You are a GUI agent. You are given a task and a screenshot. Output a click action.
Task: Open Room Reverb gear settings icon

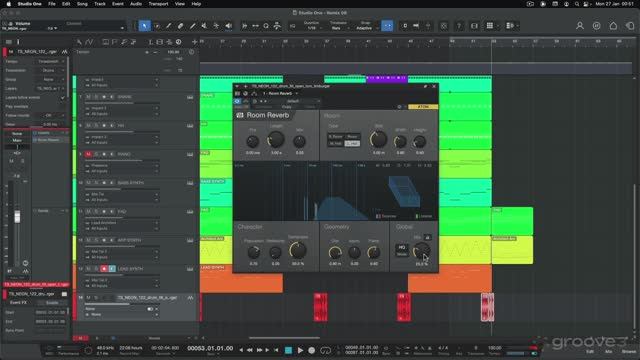[x=400, y=107]
